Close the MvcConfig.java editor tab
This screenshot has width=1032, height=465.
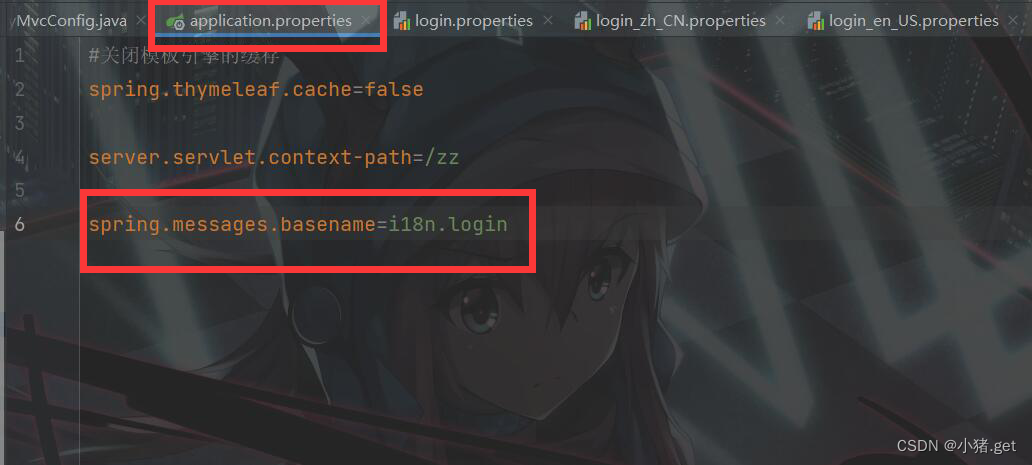(x=140, y=21)
